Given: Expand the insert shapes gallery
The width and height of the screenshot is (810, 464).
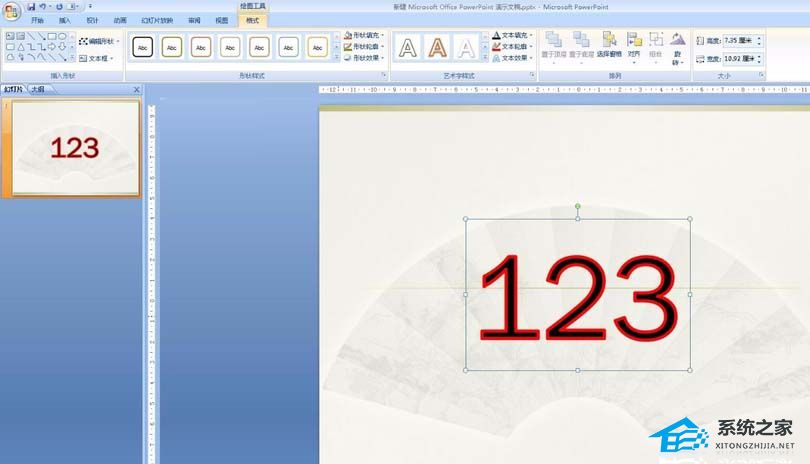Looking at the screenshot, I should tap(72, 57).
